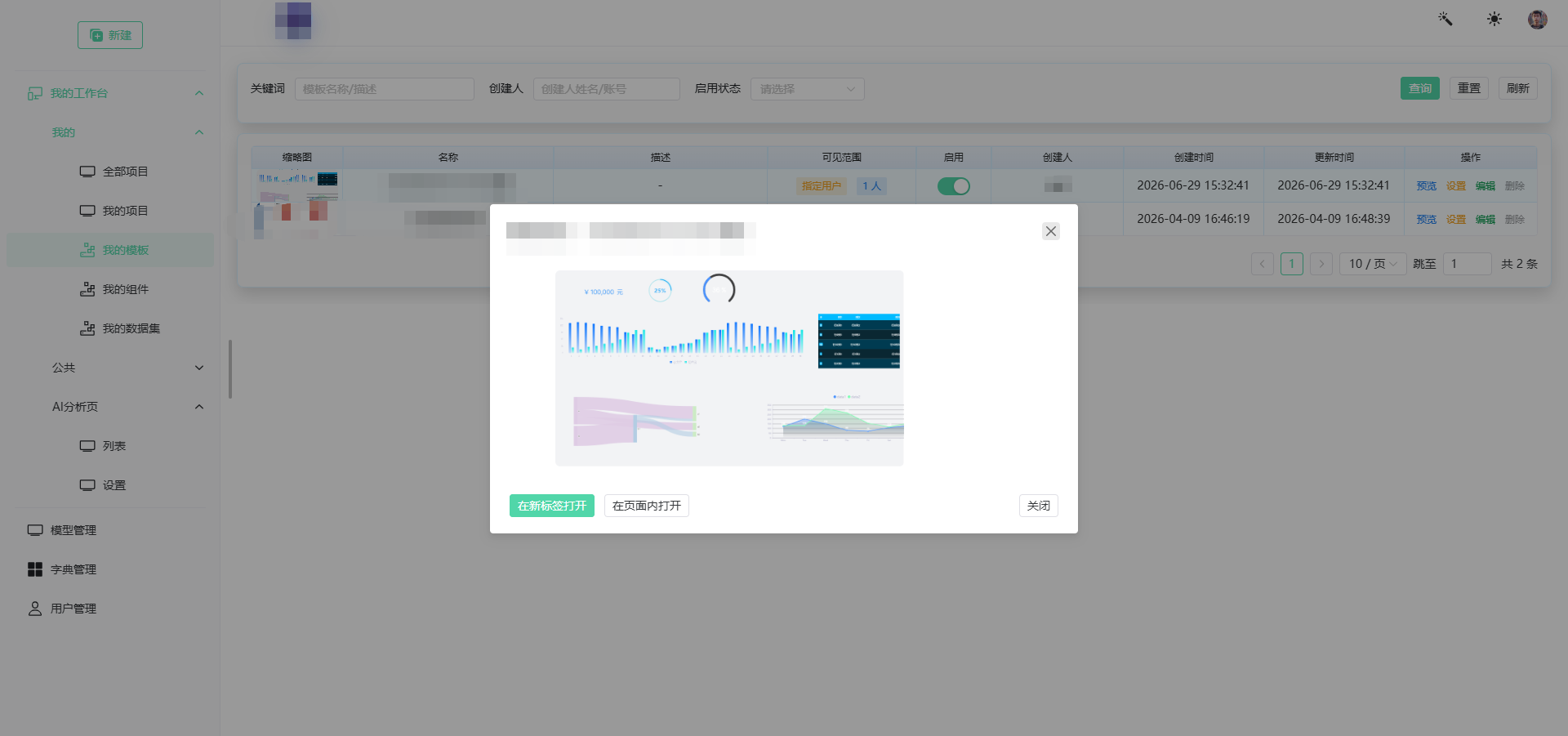The image size is (1568, 736).
Task: Click the workbench icon beside 我的工作台
Action: pyautogui.click(x=35, y=93)
